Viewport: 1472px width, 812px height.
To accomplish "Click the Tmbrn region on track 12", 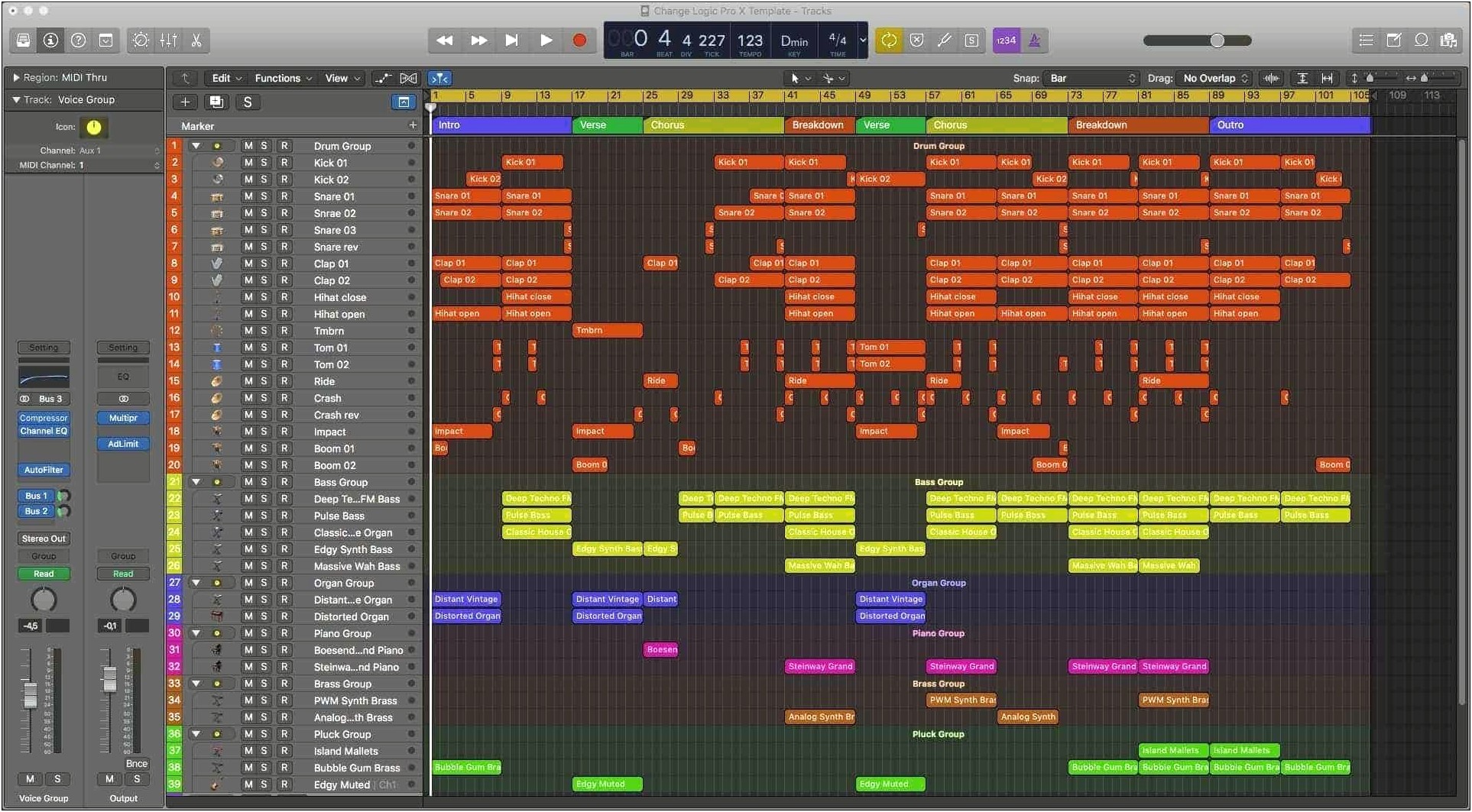I will tap(608, 331).
